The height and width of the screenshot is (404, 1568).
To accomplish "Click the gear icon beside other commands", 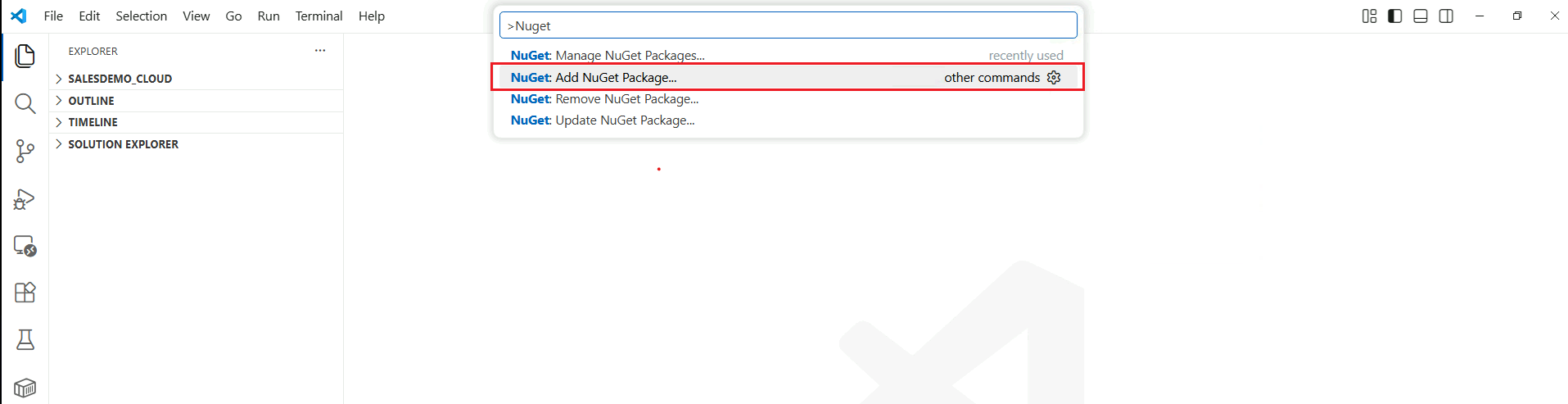I will click(1054, 77).
